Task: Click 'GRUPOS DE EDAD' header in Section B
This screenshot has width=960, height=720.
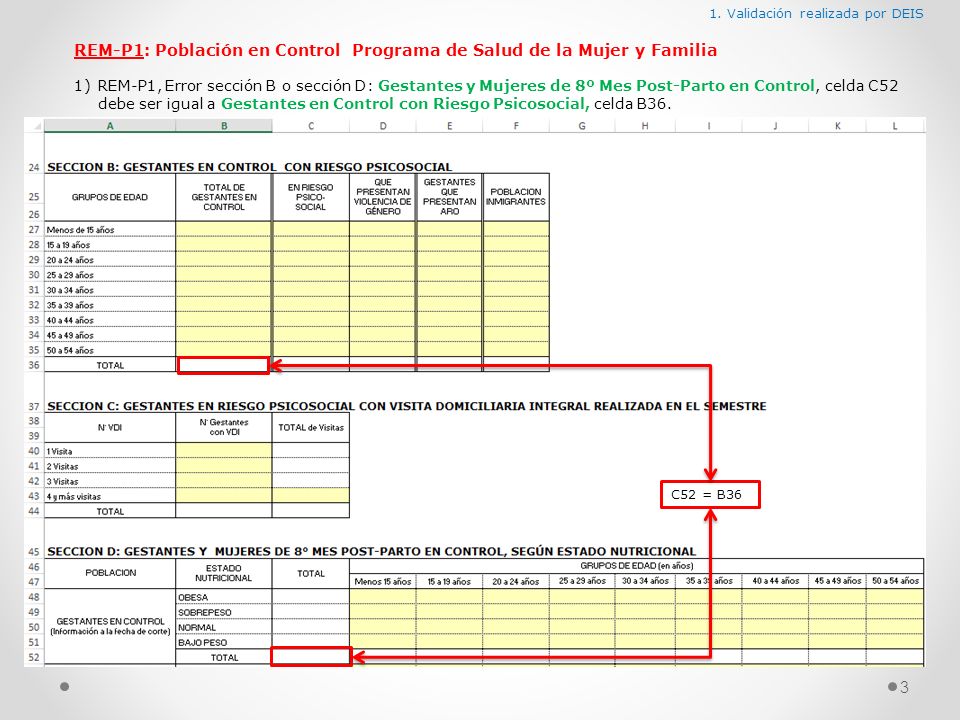Action: (x=110, y=197)
